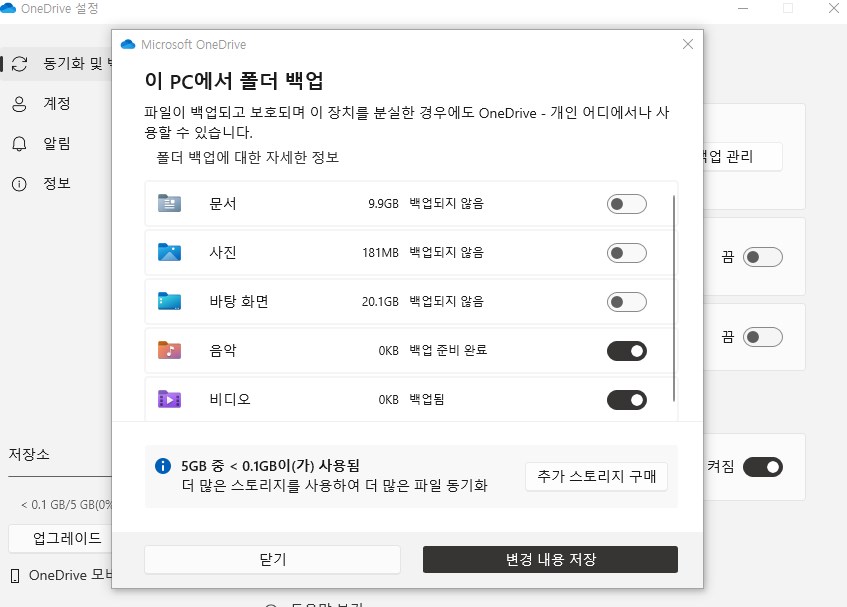Select the 동기화 및 백업 sync icon
847x607 pixels.
pos(20,63)
